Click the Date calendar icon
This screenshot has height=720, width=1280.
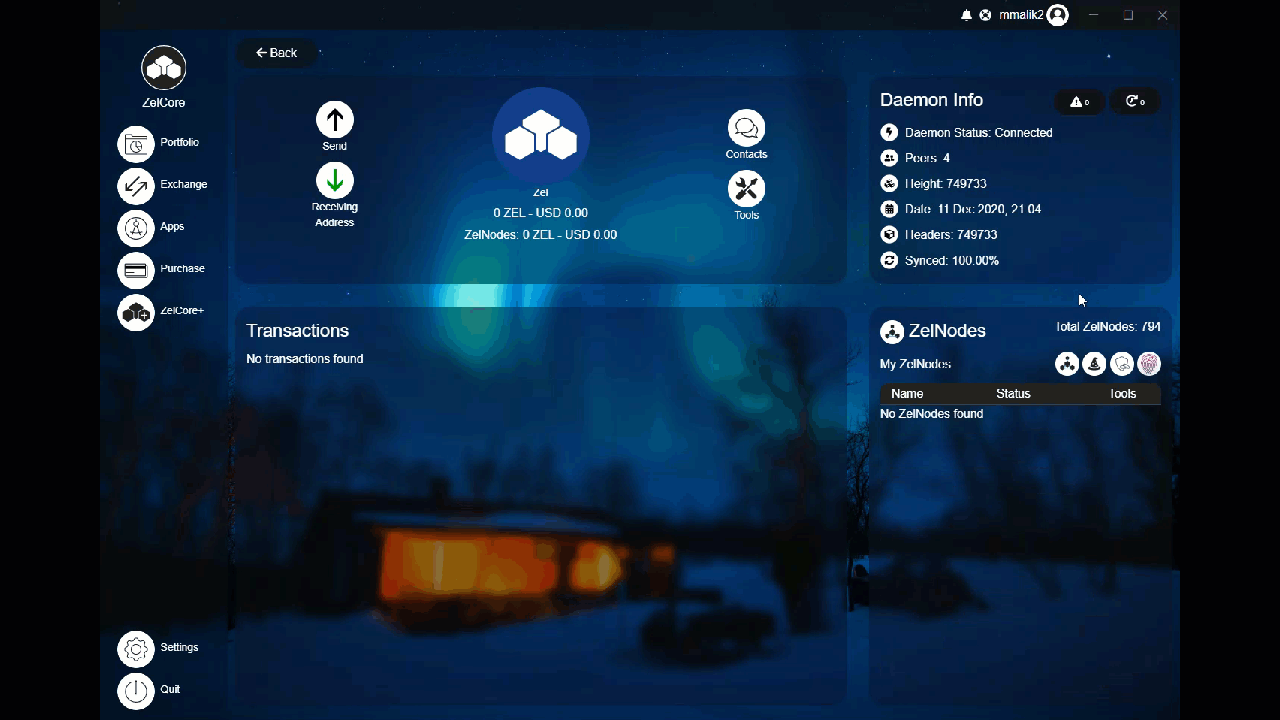[889, 209]
